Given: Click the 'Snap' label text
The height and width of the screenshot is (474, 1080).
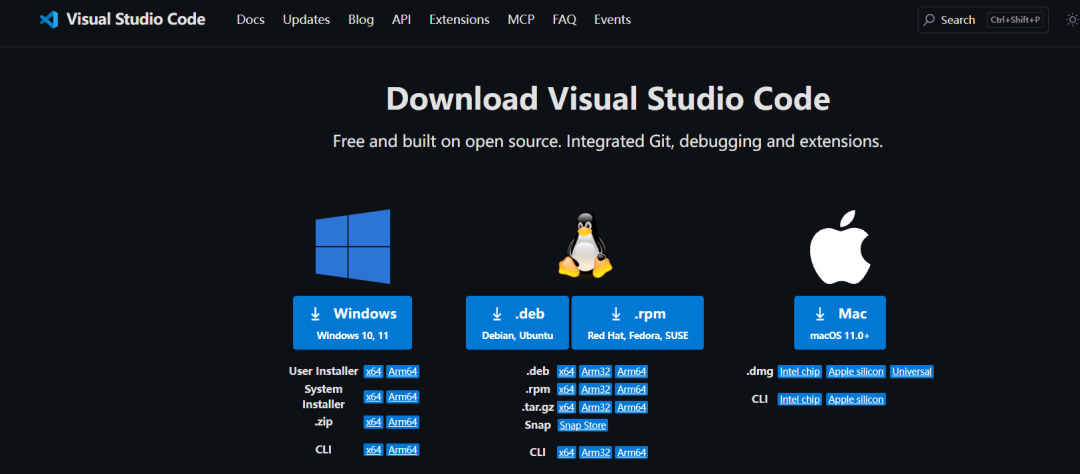Looking at the screenshot, I should pos(537,425).
